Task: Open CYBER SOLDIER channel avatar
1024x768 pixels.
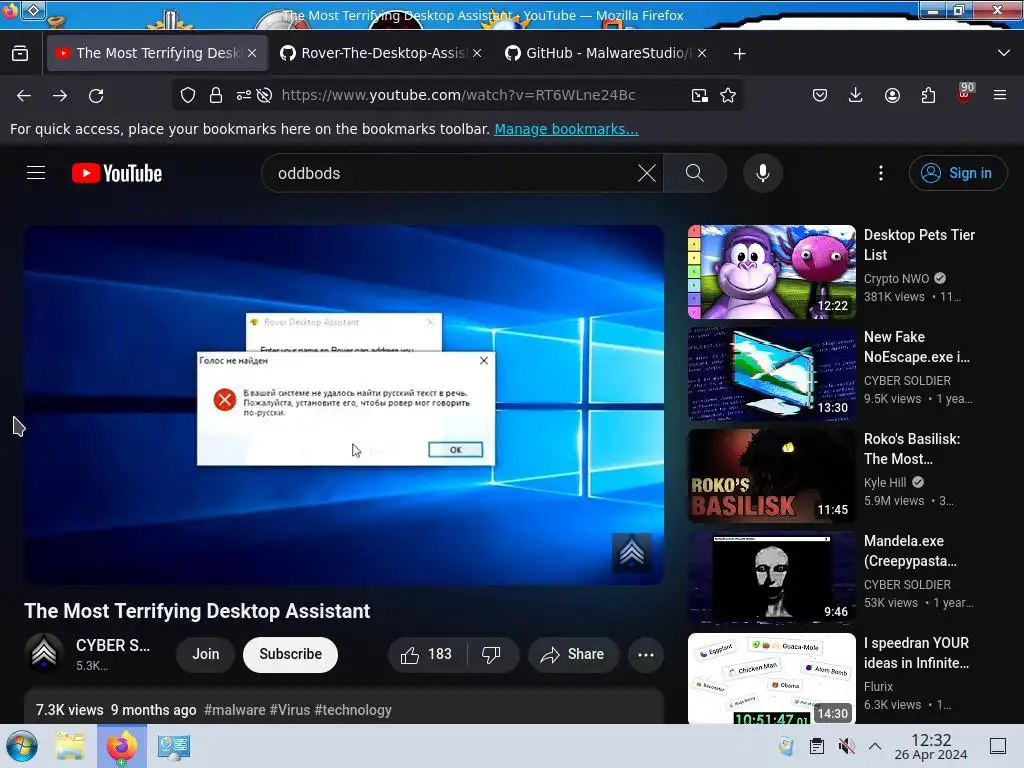Action: point(44,652)
